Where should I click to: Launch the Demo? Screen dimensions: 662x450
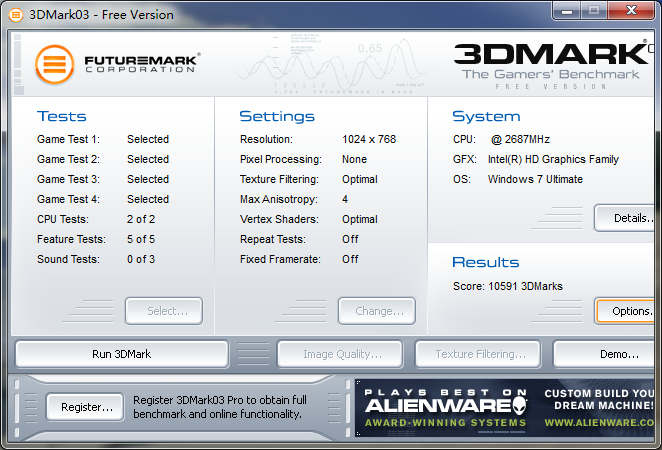[x=604, y=354]
